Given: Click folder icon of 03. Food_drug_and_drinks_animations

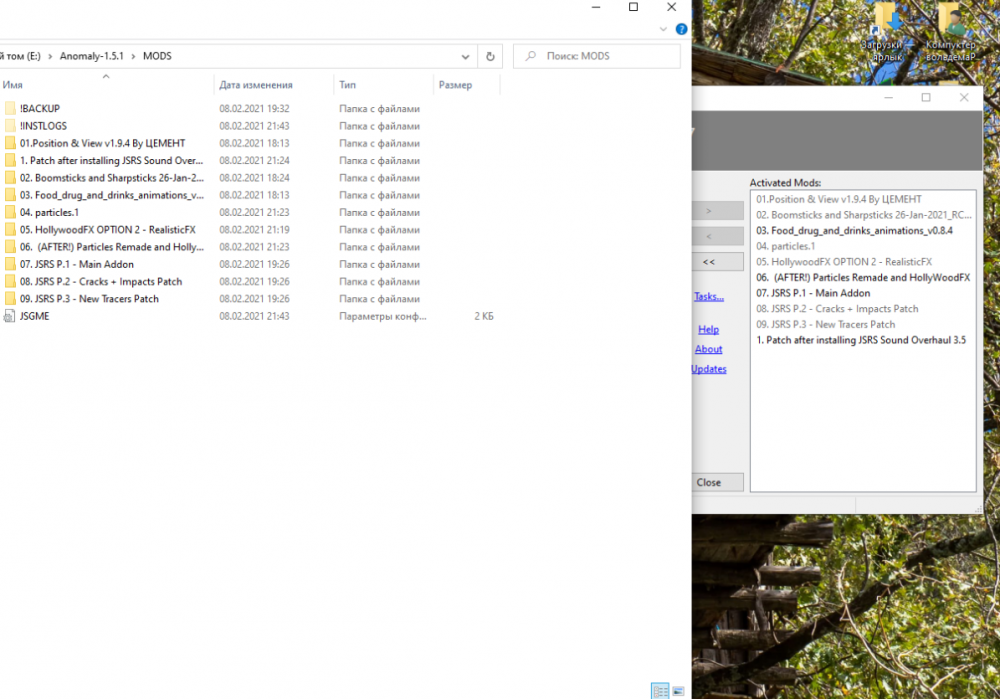Looking at the screenshot, I should (10, 195).
